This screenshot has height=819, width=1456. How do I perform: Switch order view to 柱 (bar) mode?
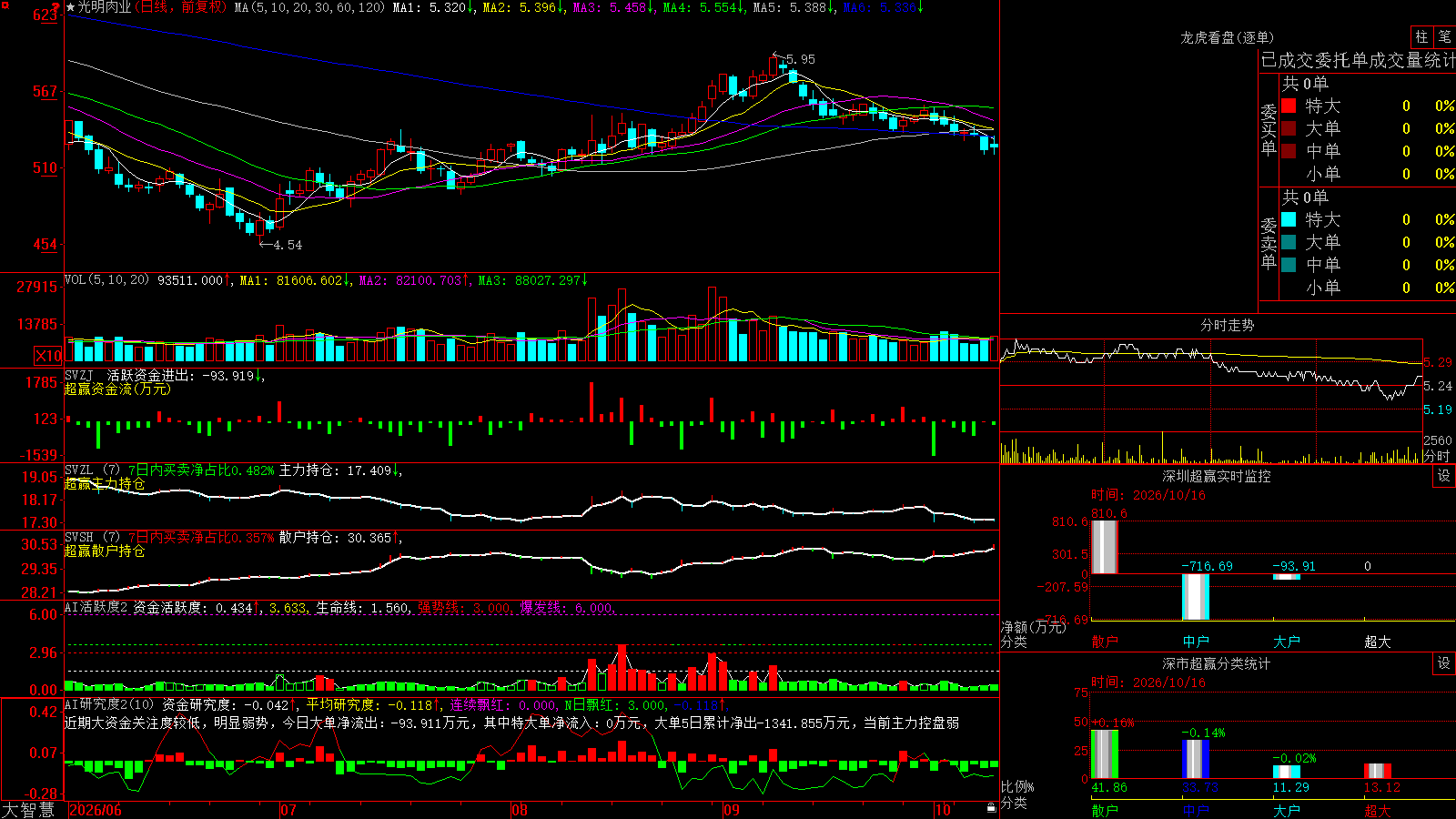coord(1421,36)
